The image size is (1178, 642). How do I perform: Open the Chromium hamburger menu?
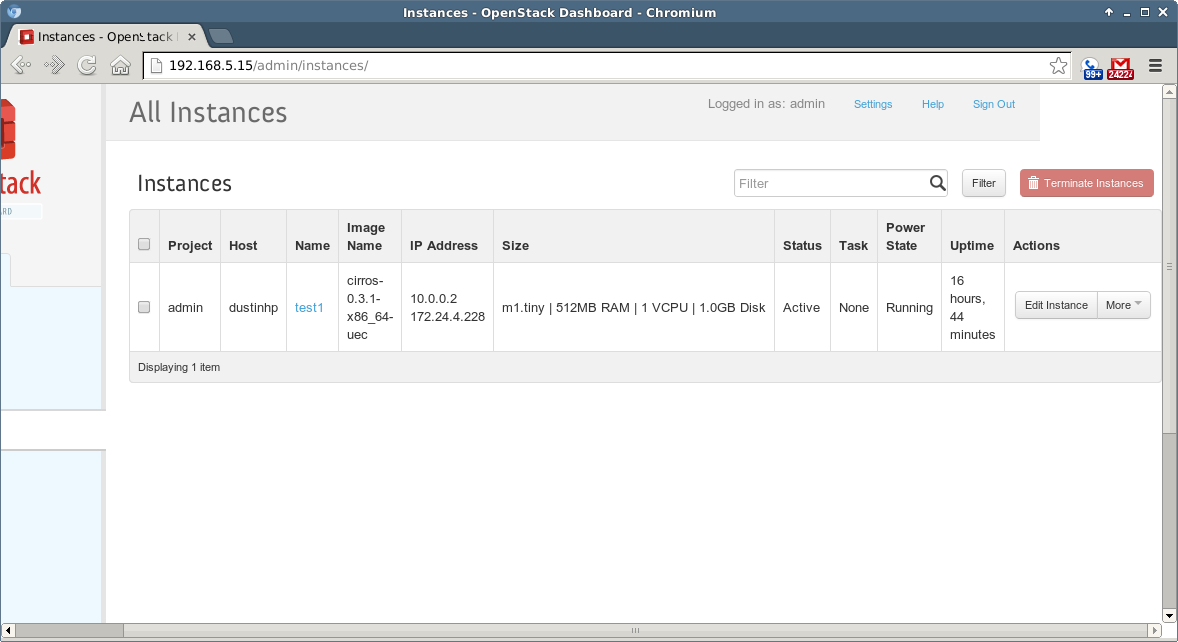click(1155, 66)
